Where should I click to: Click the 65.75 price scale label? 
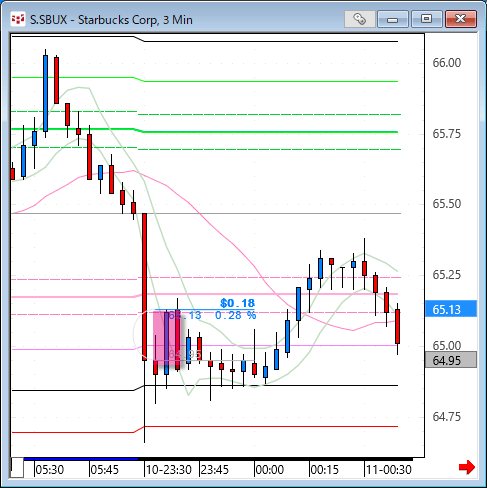pos(447,134)
